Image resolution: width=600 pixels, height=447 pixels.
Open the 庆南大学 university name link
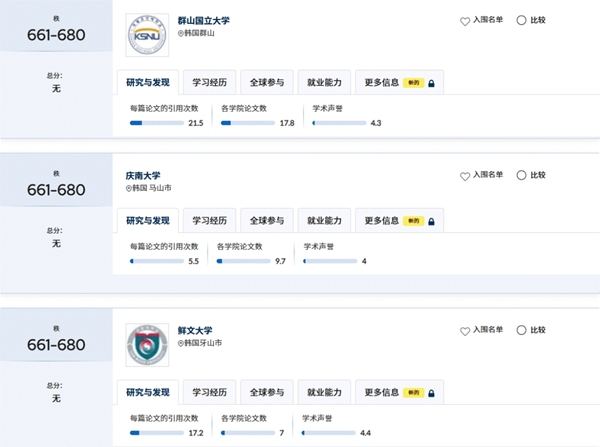tap(143, 176)
